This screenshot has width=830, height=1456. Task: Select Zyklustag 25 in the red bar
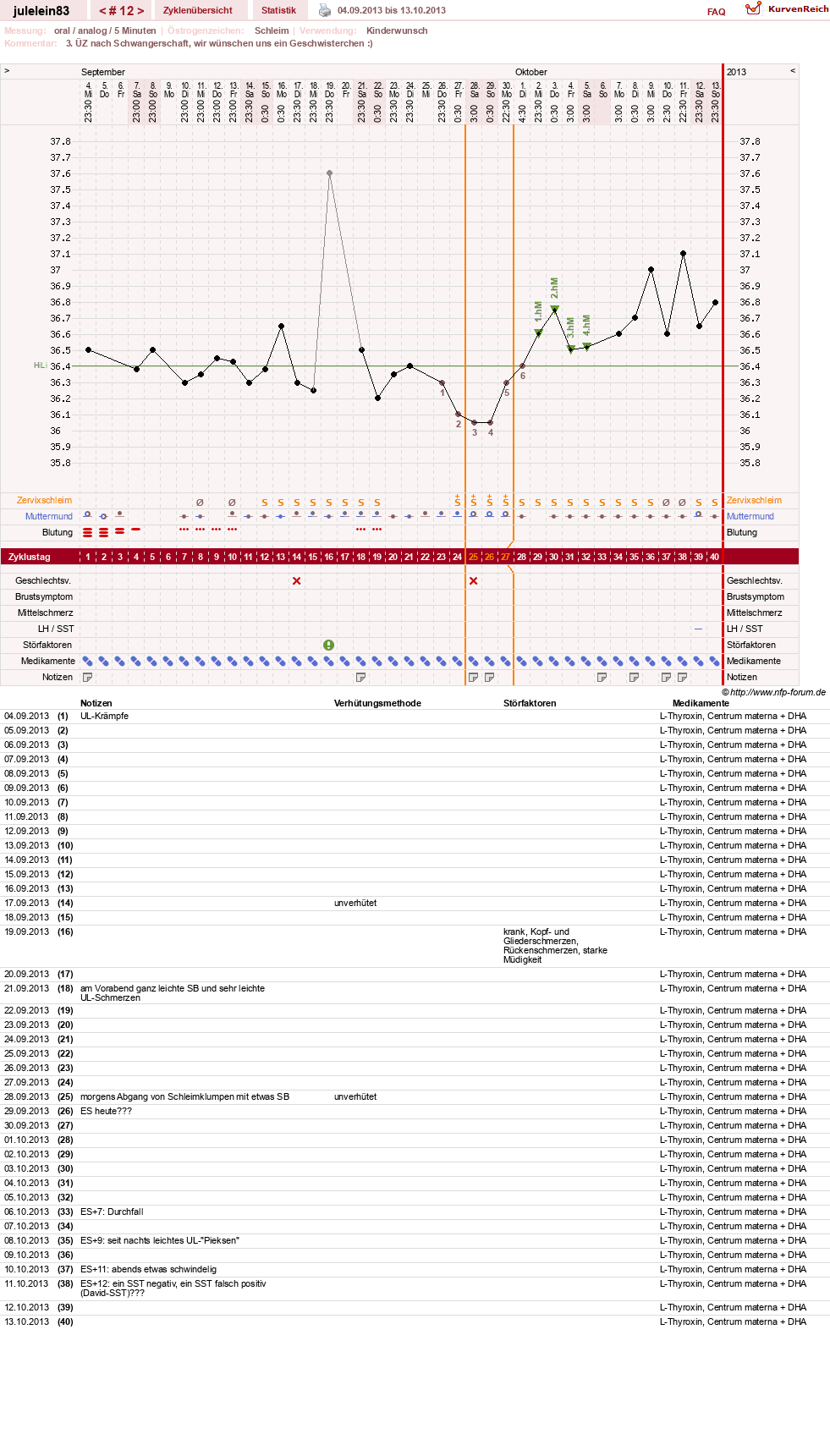(474, 557)
